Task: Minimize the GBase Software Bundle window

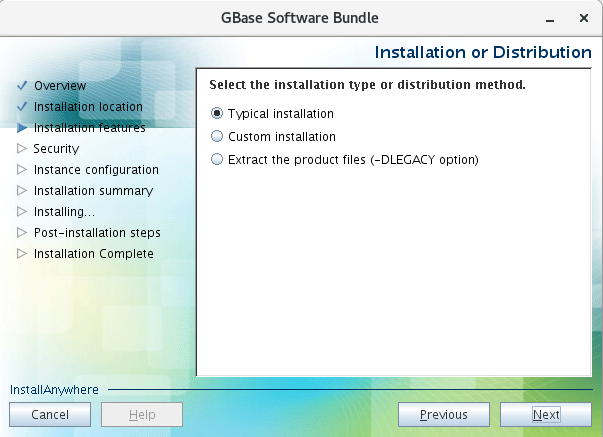Action: [x=550, y=18]
